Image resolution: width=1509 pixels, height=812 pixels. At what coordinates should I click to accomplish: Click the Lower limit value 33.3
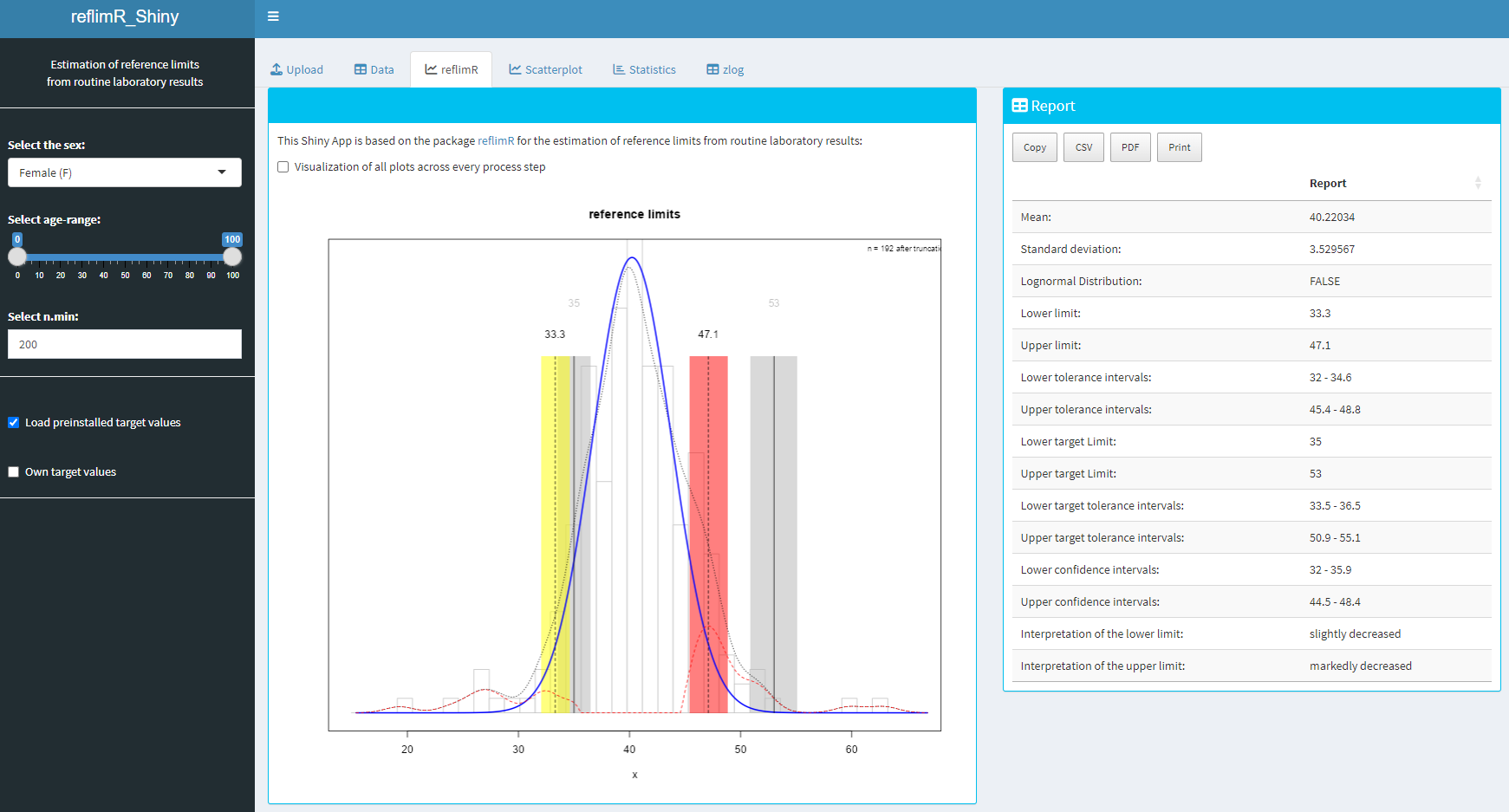coord(1319,314)
